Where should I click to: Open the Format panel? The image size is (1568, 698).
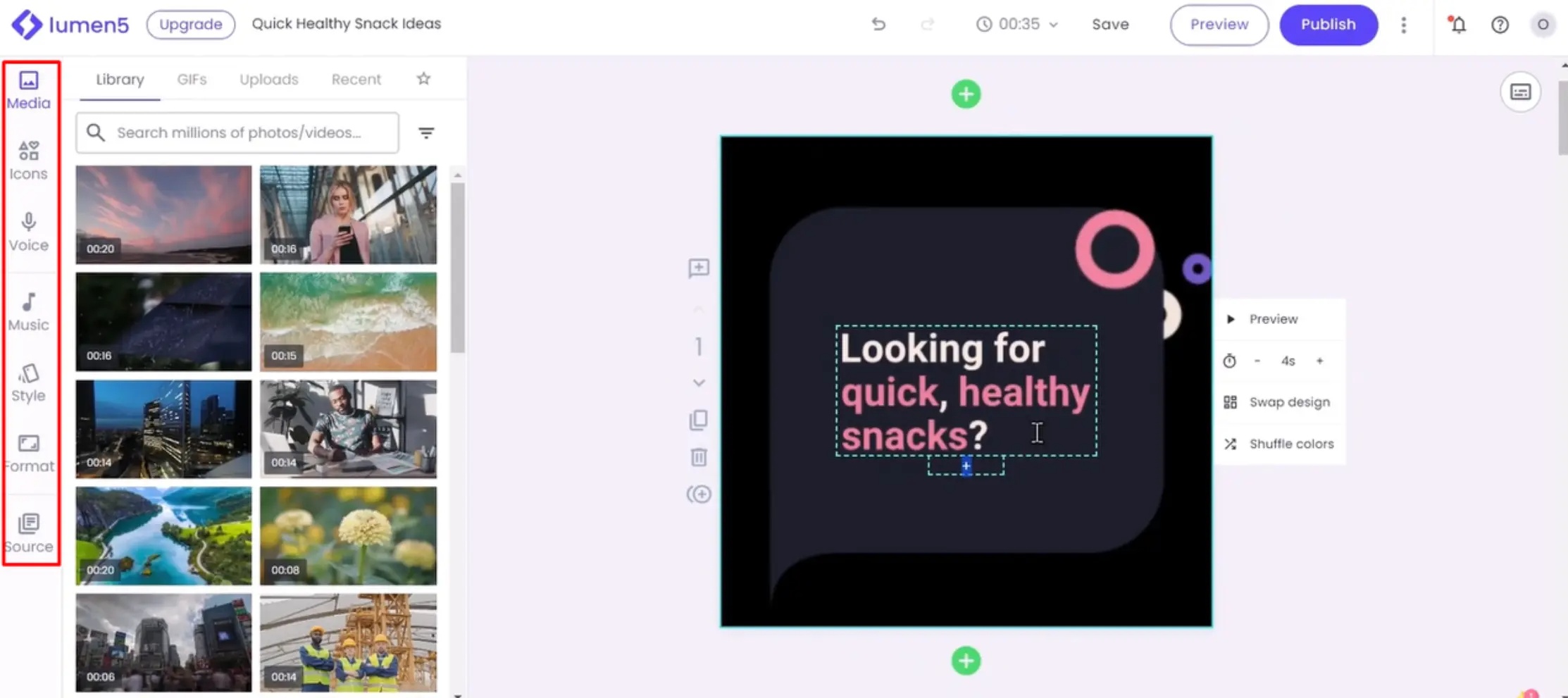[x=28, y=453]
